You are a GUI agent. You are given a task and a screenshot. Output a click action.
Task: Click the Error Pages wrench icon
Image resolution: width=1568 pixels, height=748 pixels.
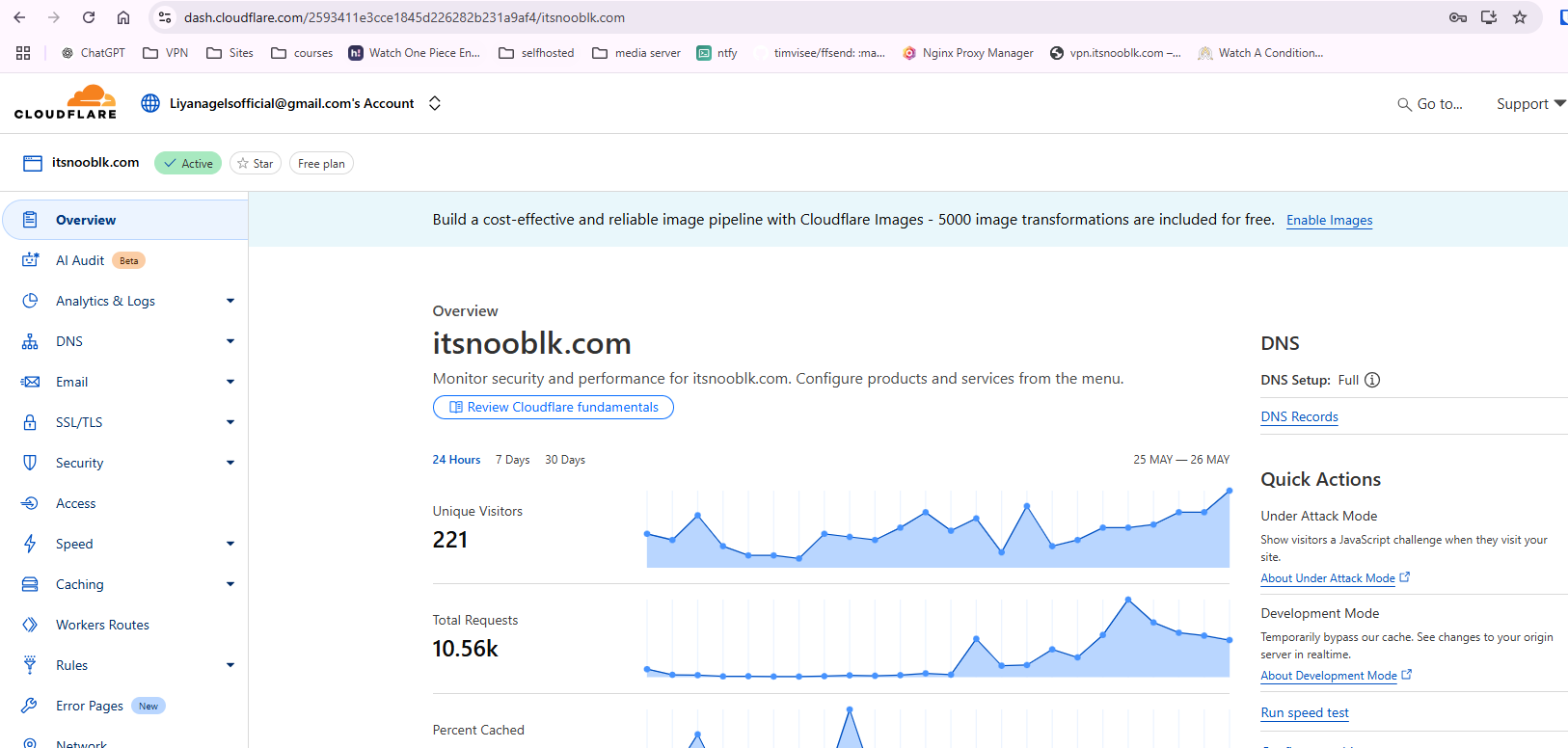pos(30,706)
